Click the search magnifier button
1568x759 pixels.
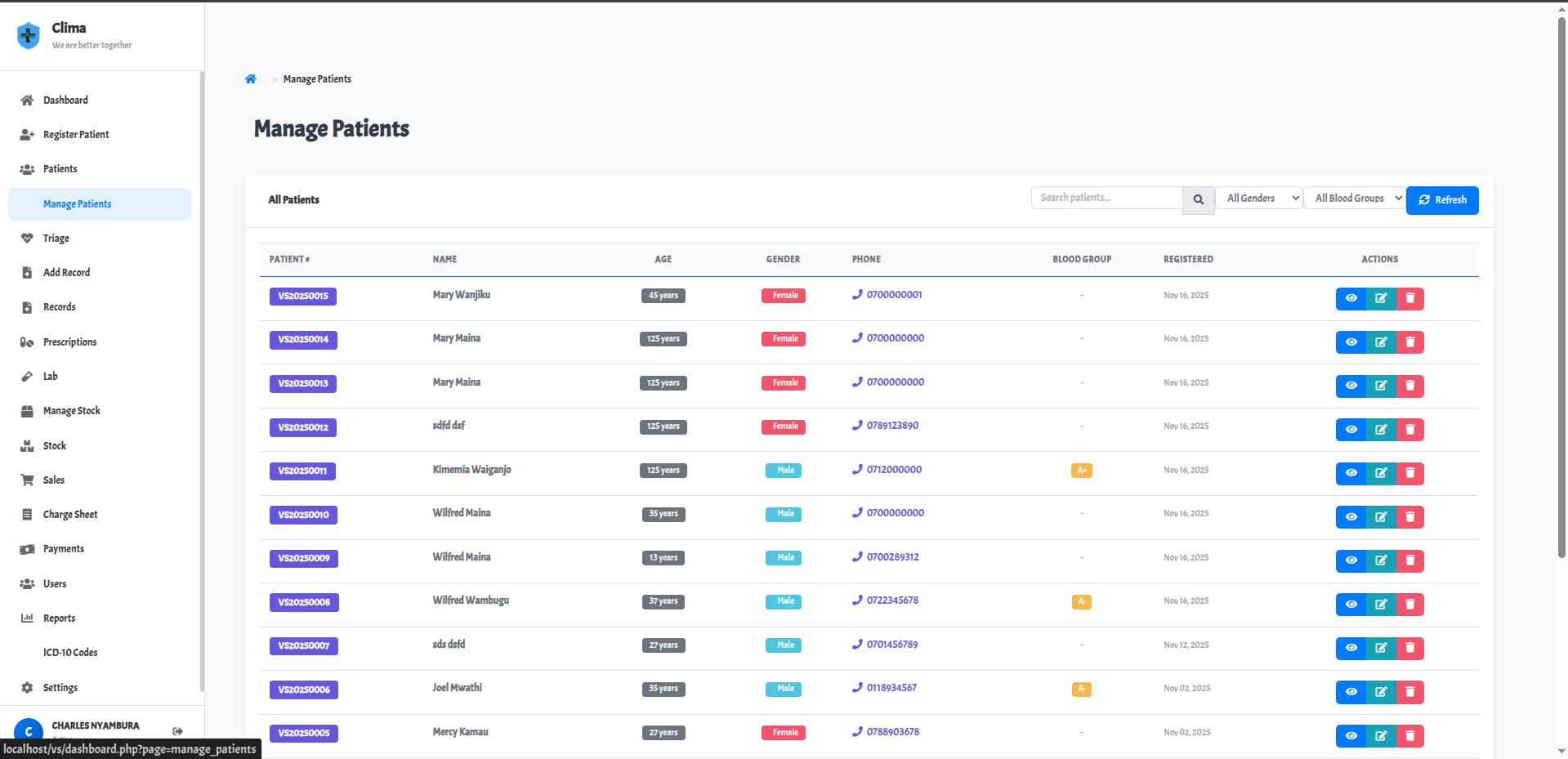[x=1198, y=199]
